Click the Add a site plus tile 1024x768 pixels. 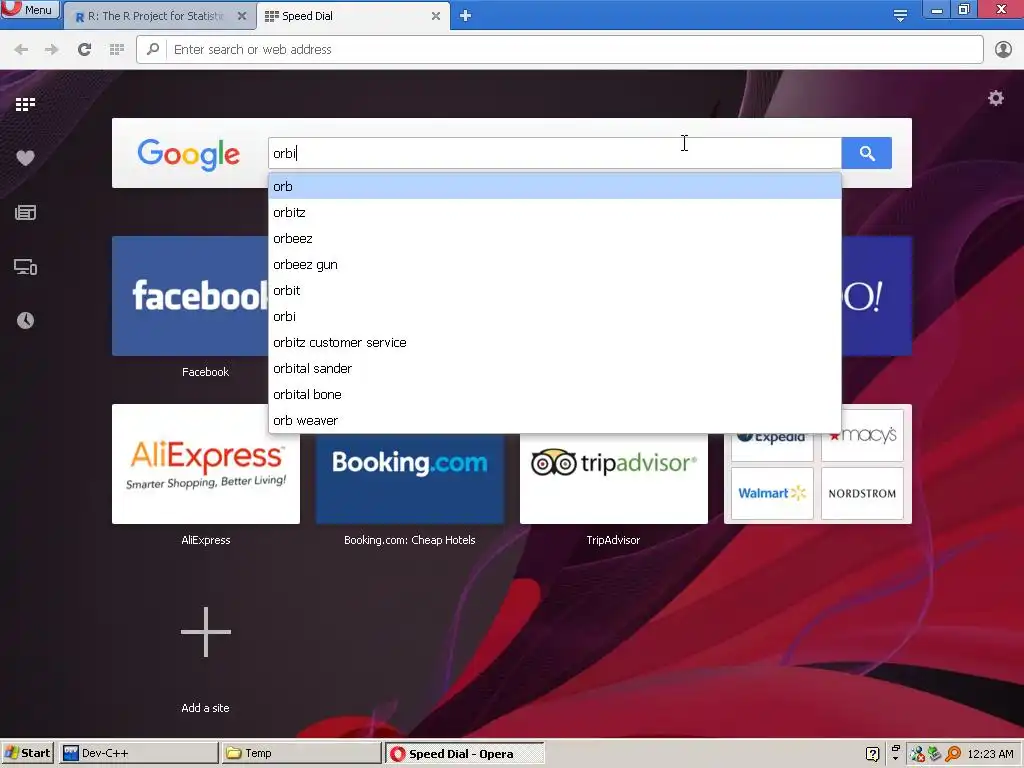pyautogui.click(x=206, y=632)
